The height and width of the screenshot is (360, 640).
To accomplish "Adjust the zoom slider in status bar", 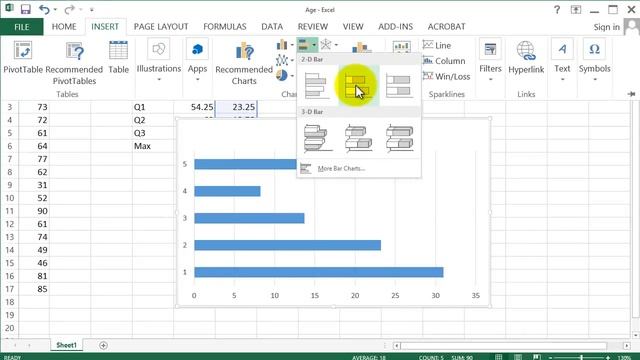I will coord(581,357).
